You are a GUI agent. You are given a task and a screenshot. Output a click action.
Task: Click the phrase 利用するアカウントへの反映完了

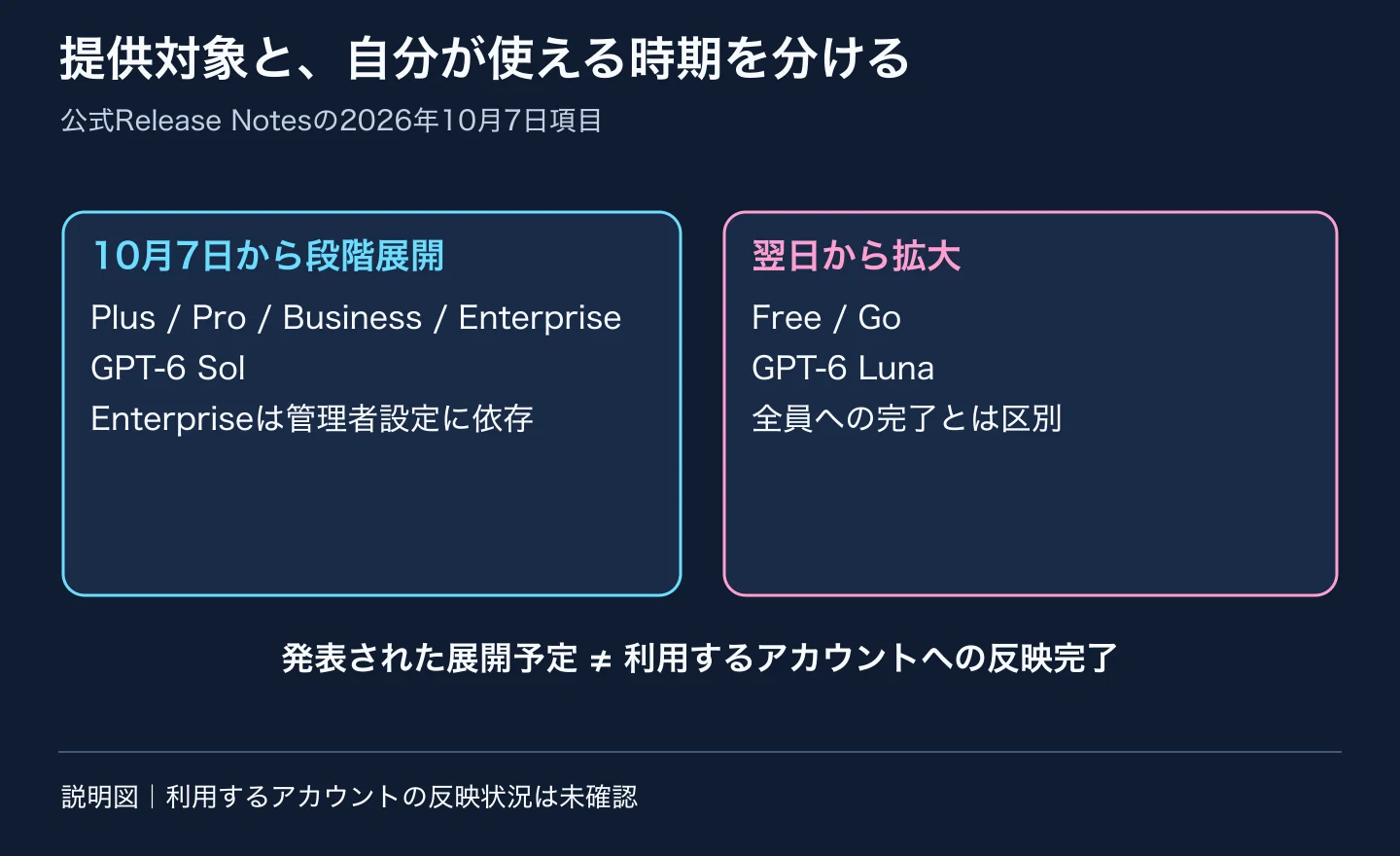coord(871,659)
